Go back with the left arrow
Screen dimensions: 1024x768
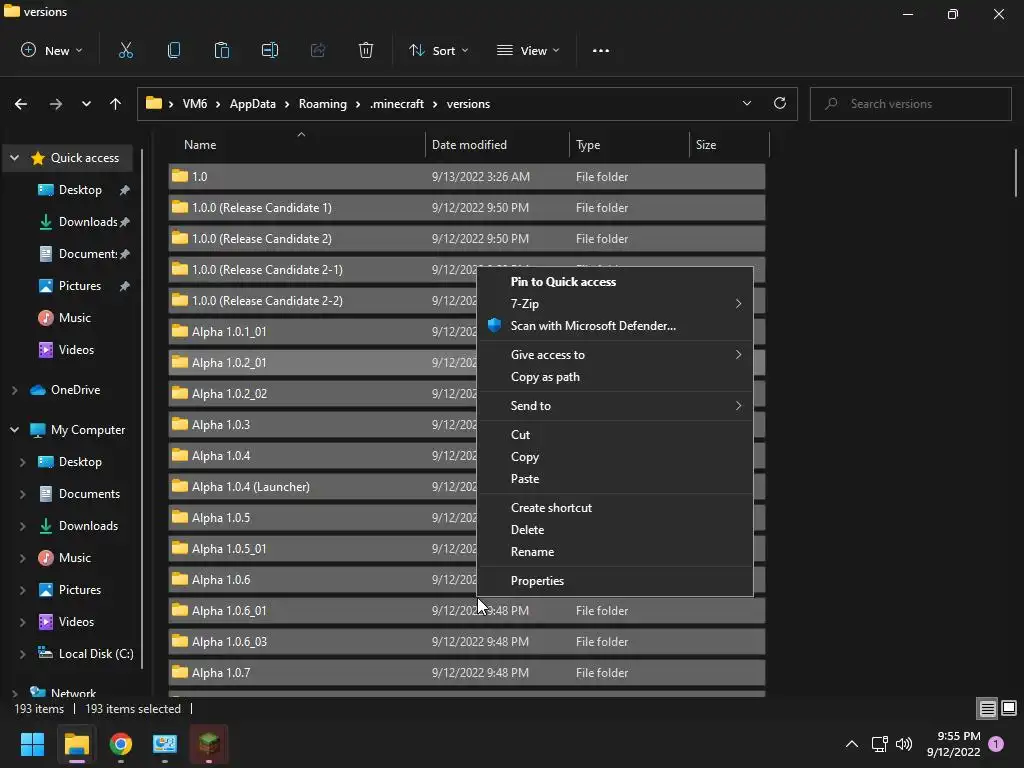pyautogui.click(x=21, y=104)
